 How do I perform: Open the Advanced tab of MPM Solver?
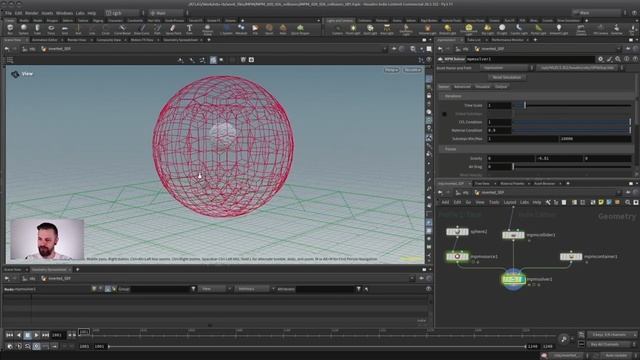pos(462,87)
